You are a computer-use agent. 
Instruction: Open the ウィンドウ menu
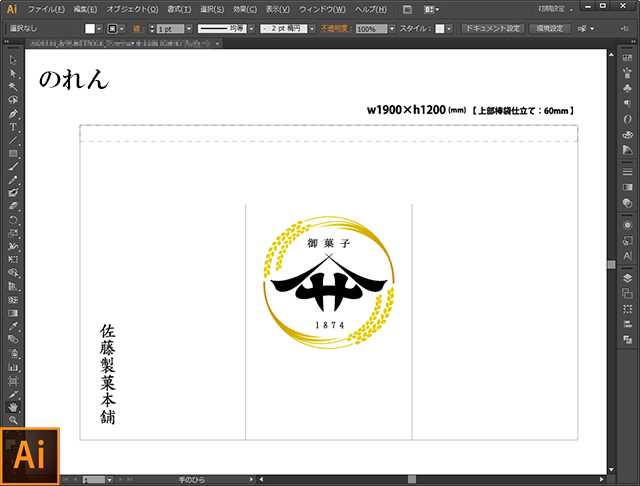(x=322, y=9)
